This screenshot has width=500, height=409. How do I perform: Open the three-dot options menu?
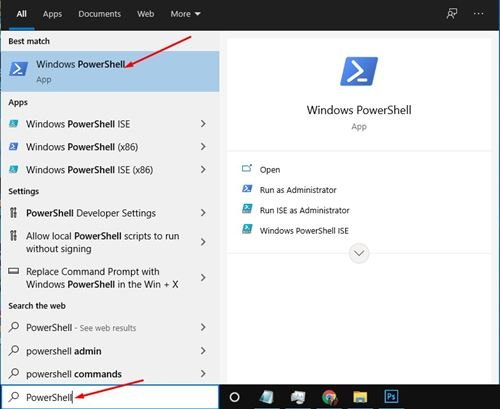[x=478, y=14]
